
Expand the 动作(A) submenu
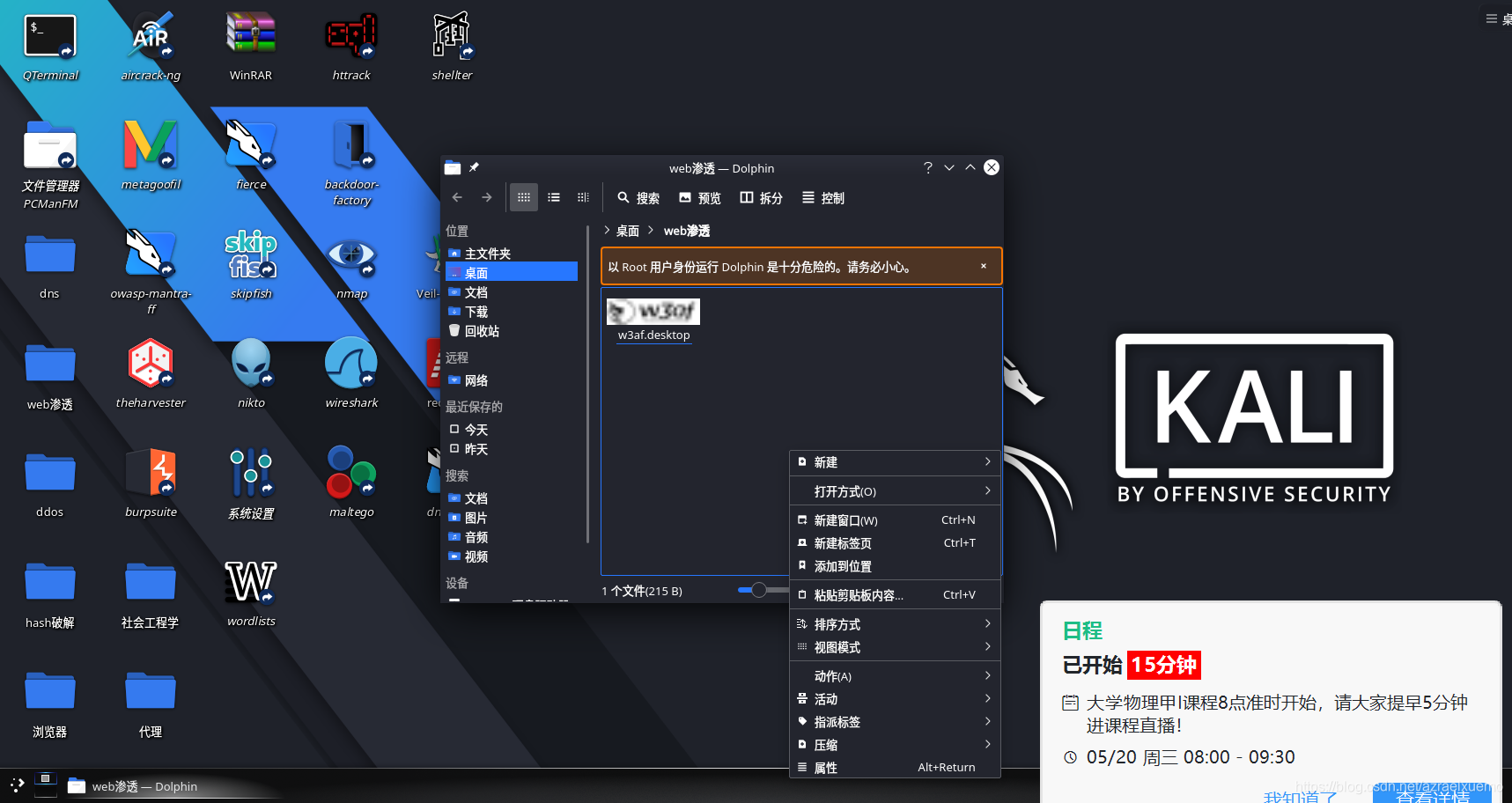pyautogui.click(x=895, y=676)
